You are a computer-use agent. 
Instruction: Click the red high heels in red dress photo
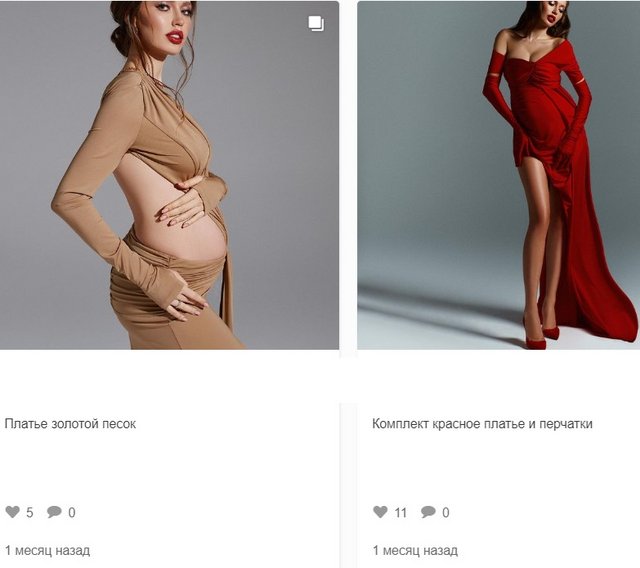point(542,337)
